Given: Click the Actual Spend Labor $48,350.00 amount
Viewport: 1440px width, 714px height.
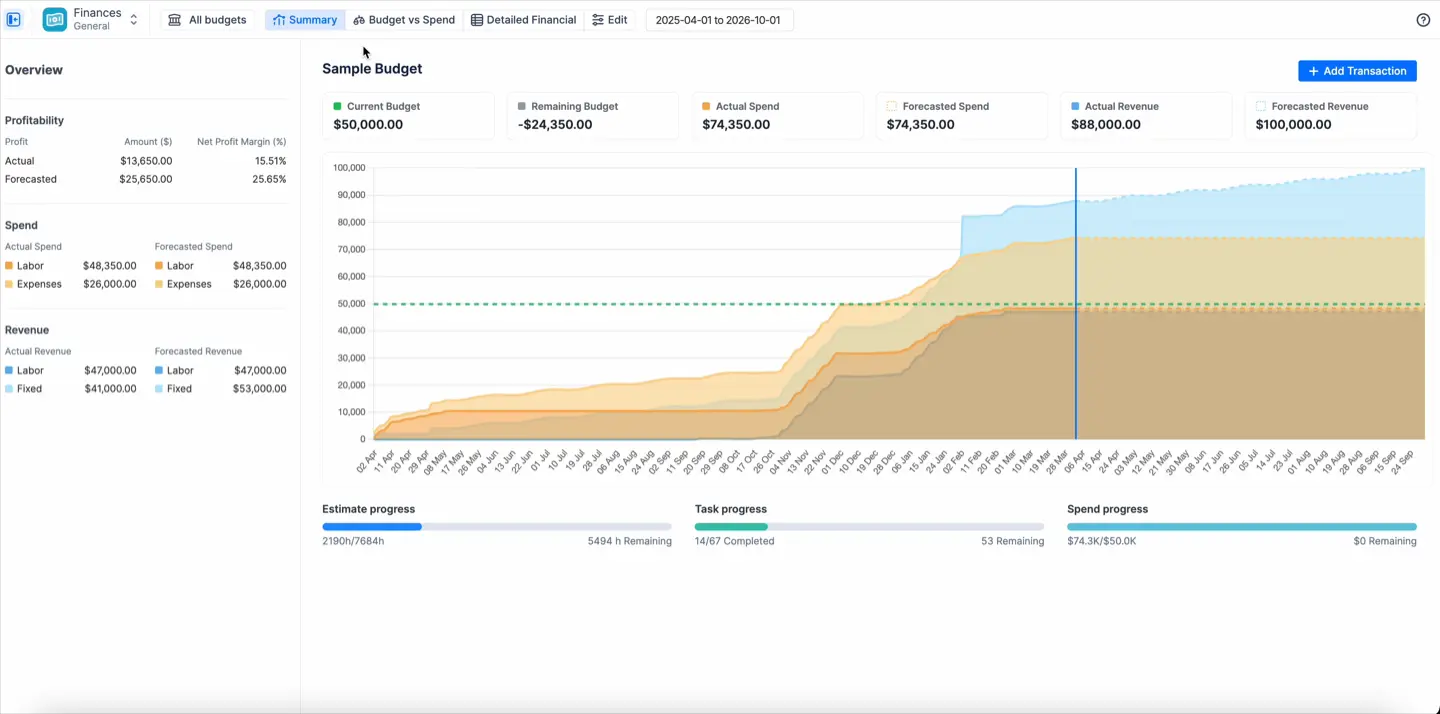Looking at the screenshot, I should tap(110, 266).
